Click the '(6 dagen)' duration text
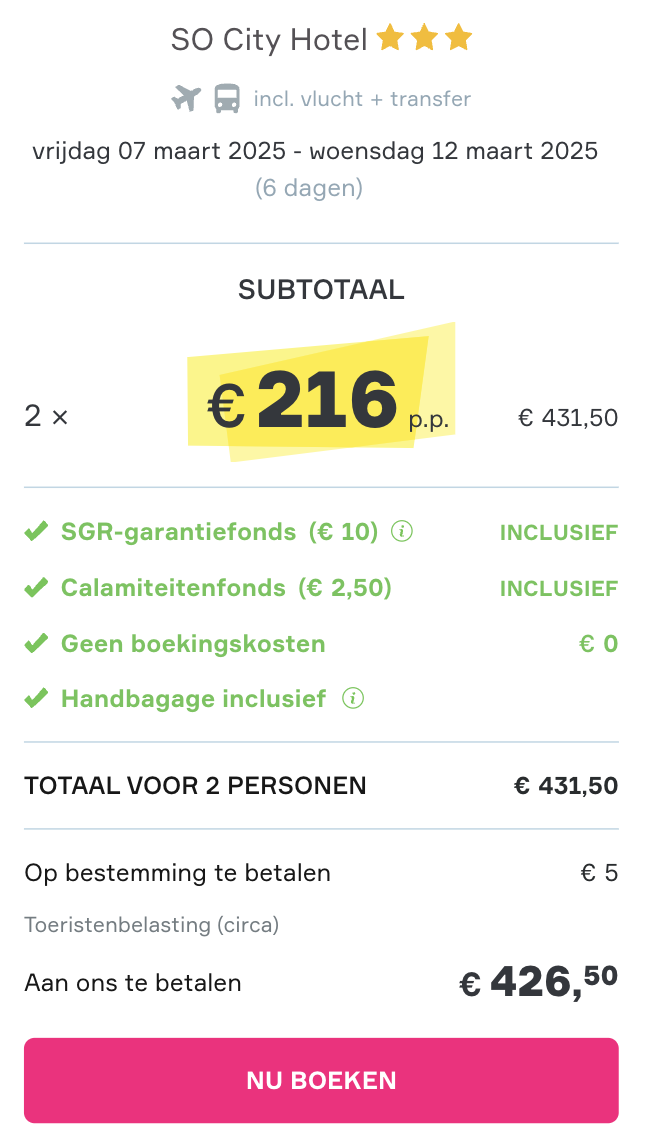 coord(309,188)
